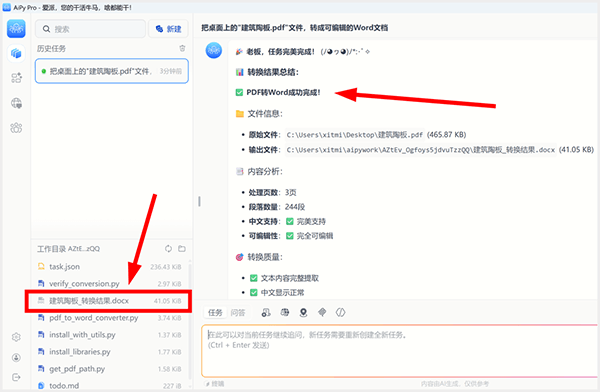Click the task title at chat top

(295, 28)
